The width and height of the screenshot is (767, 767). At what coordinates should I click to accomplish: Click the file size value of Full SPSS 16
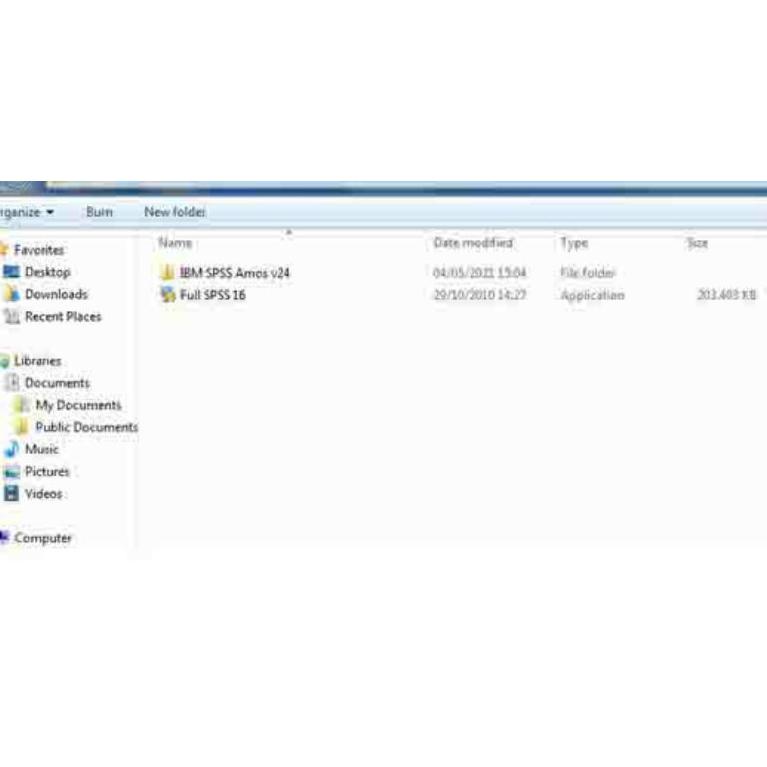pyautogui.click(x=726, y=295)
